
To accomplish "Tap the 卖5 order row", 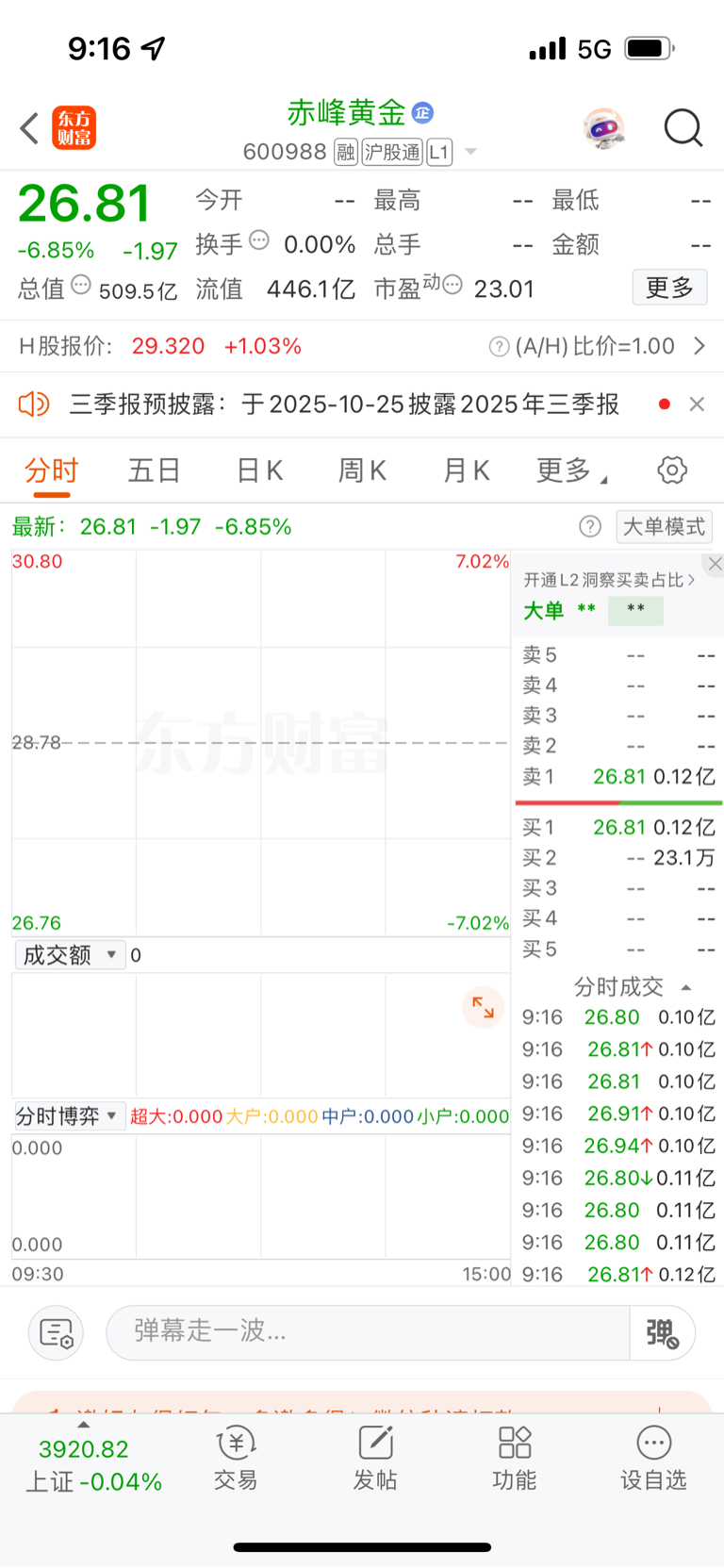I will [x=618, y=654].
